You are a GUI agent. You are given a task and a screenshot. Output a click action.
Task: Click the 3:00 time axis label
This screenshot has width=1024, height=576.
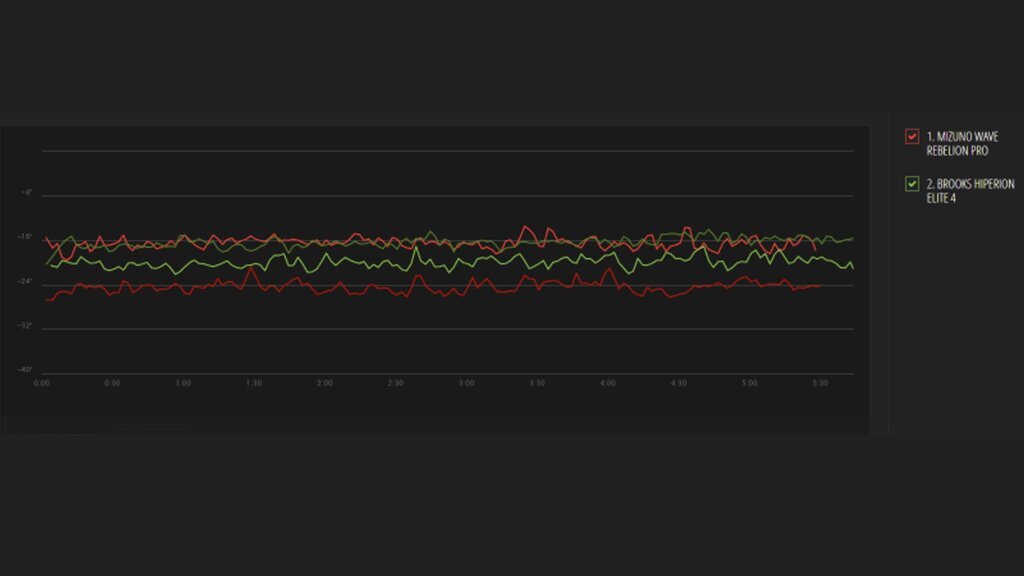pyautogui.click(x=466, y=382)
